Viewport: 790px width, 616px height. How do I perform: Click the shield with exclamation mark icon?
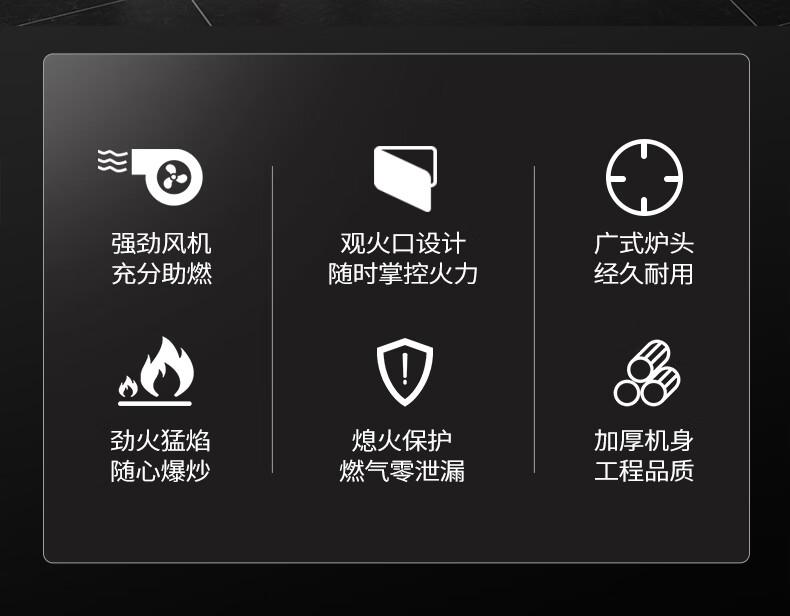(405, 372)
